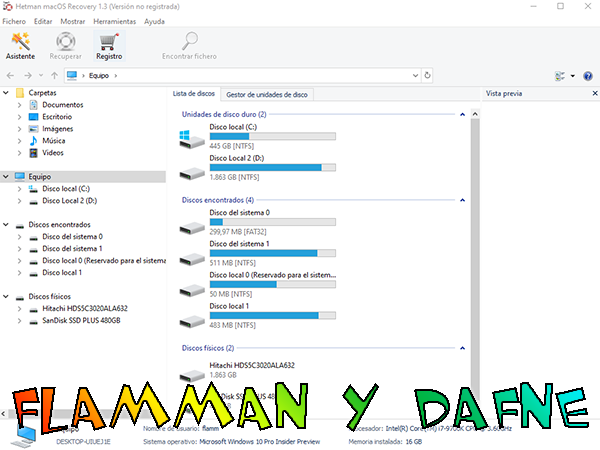Open the Ayuda menu

point(154,21)
